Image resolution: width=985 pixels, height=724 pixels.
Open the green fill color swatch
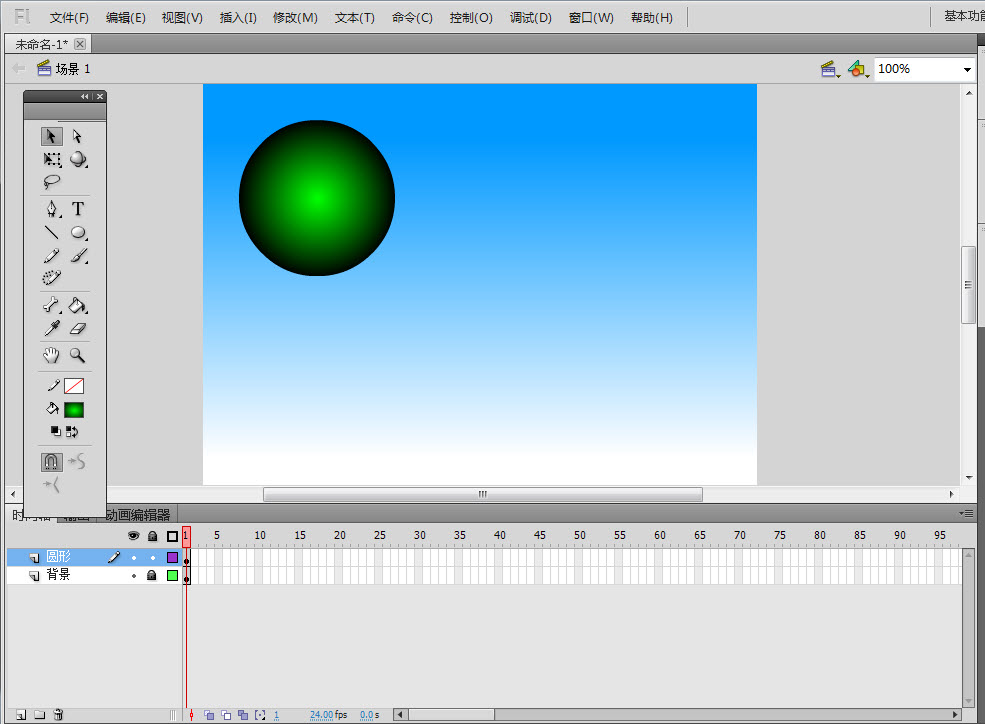[x=73, y=410]
